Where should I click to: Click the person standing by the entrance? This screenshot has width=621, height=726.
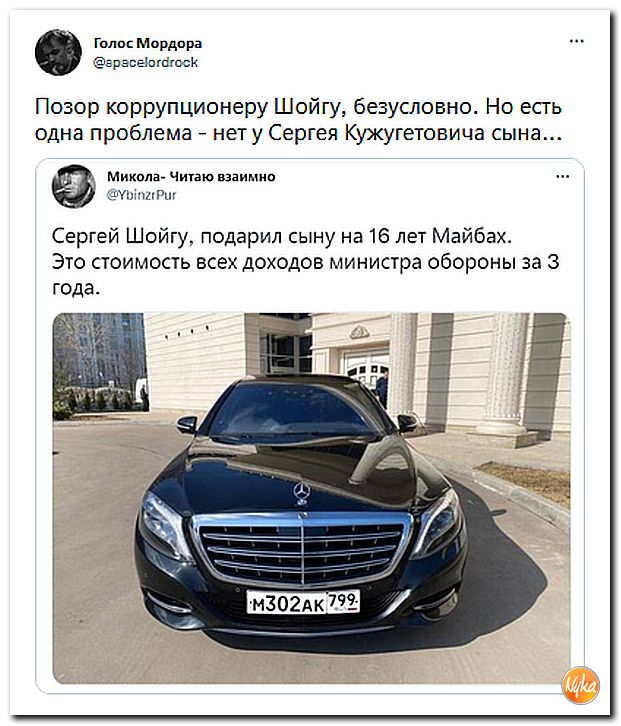(382, 387)
